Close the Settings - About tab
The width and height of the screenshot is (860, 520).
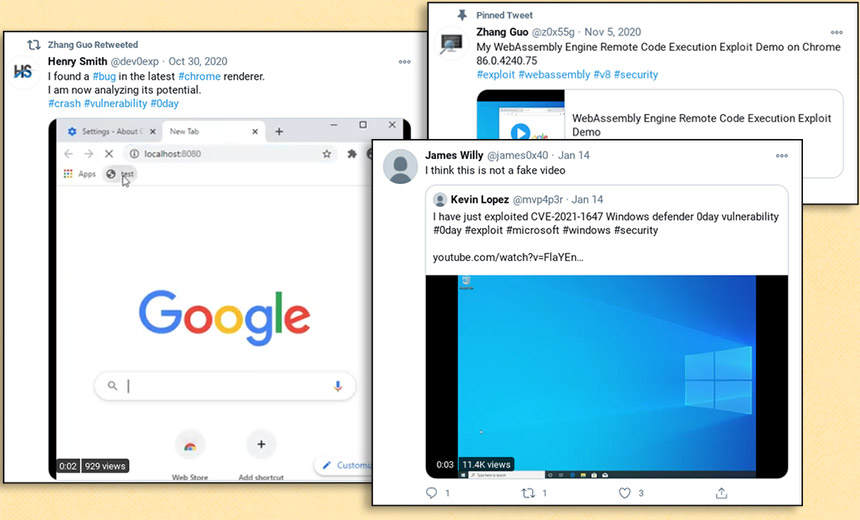[x=153, y=132]
